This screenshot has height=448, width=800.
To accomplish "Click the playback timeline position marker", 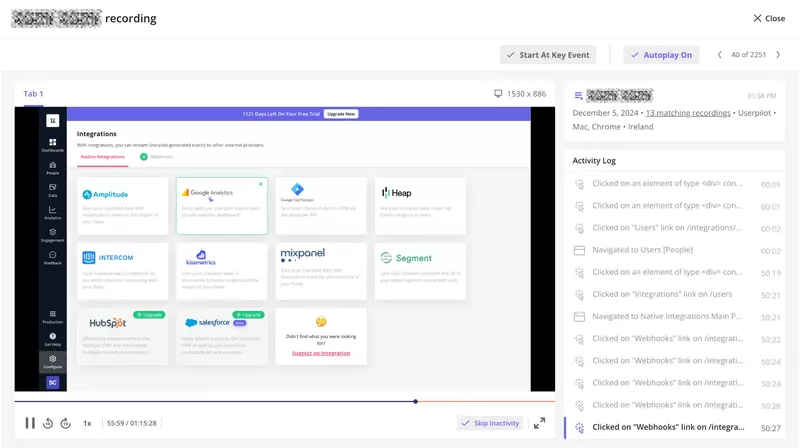I will (415, 401).
